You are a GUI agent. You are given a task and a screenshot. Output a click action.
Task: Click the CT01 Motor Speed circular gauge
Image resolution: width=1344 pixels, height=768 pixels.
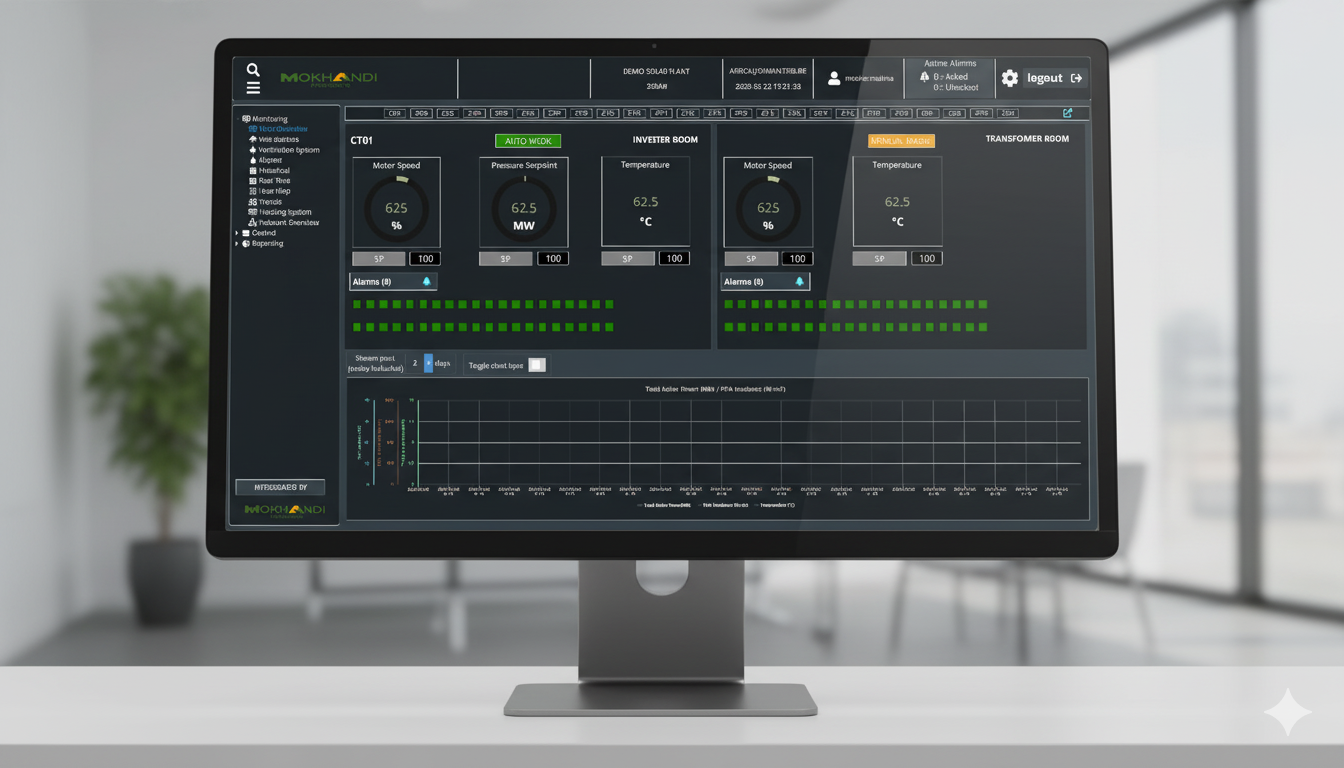point(396,209)
